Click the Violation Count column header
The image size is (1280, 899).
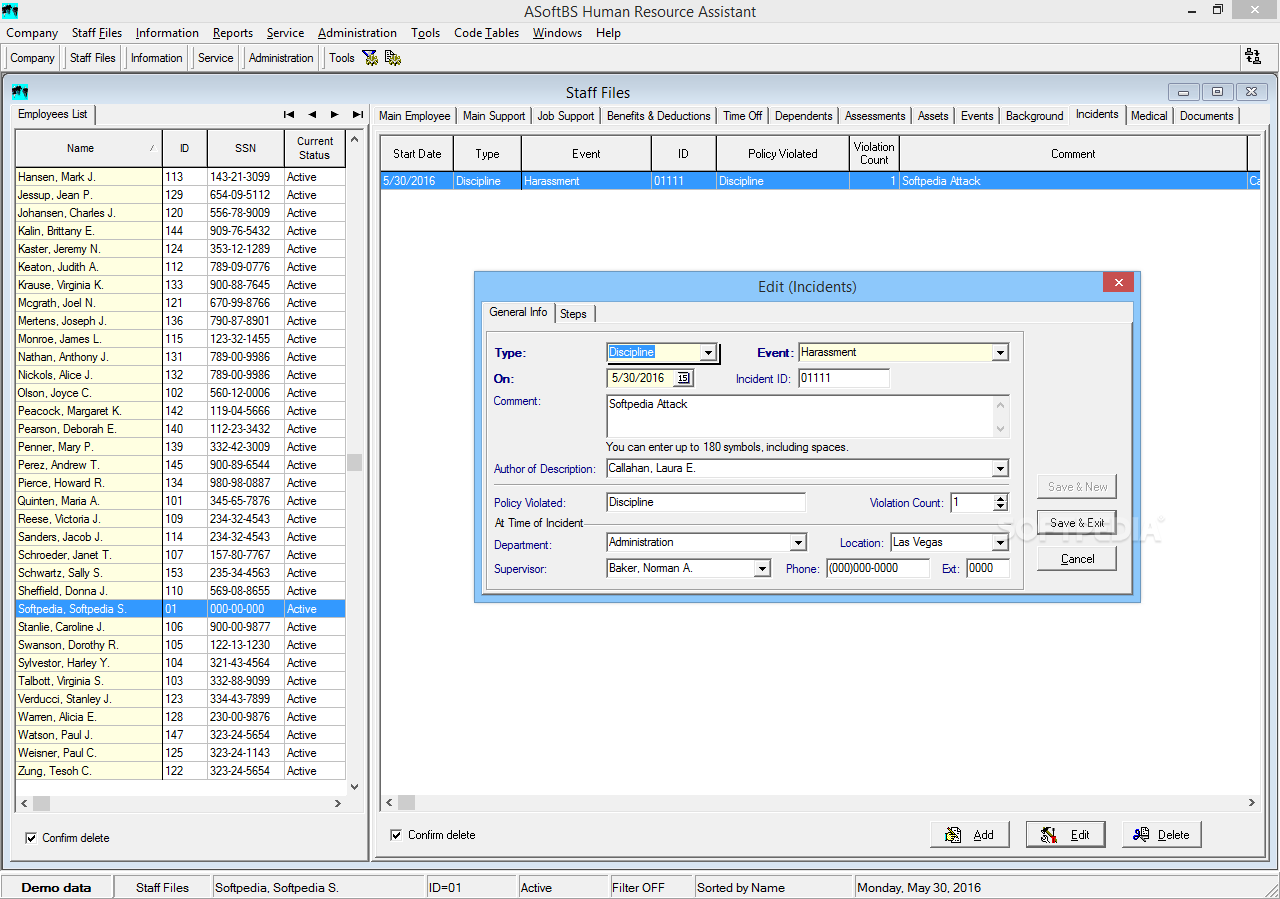[x=874, y=153]
